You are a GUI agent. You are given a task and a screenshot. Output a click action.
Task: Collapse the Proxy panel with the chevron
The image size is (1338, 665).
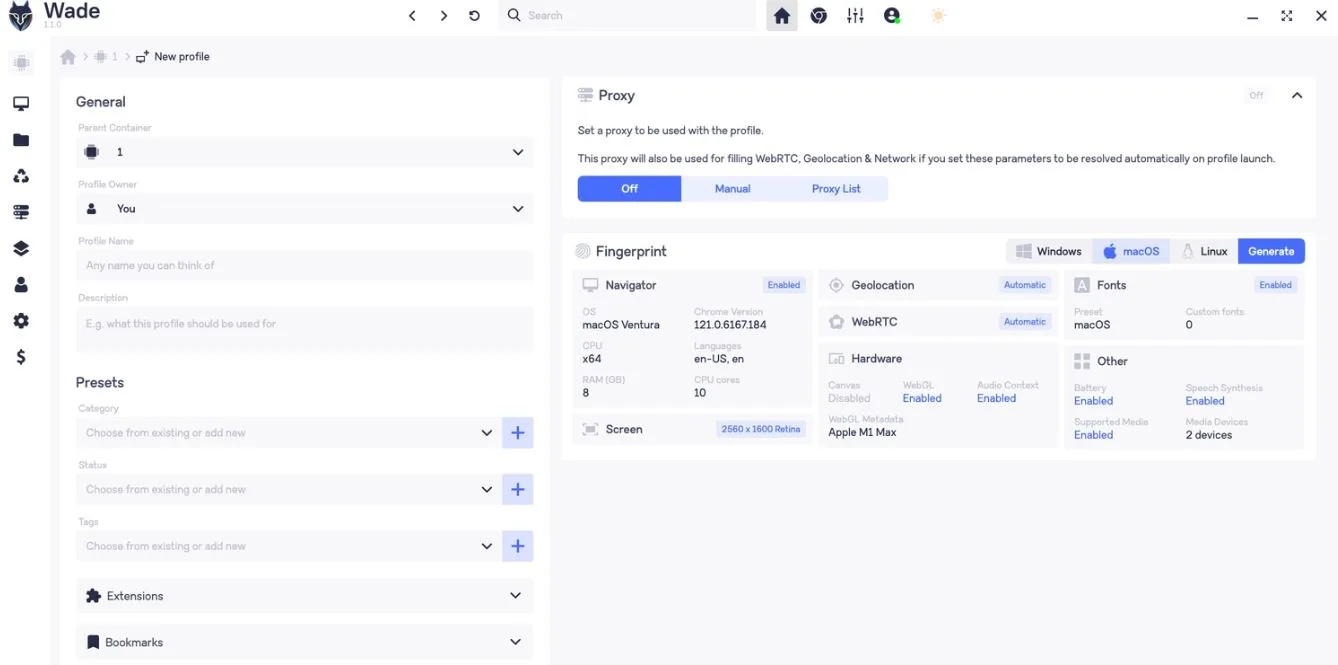[1297, 96]
